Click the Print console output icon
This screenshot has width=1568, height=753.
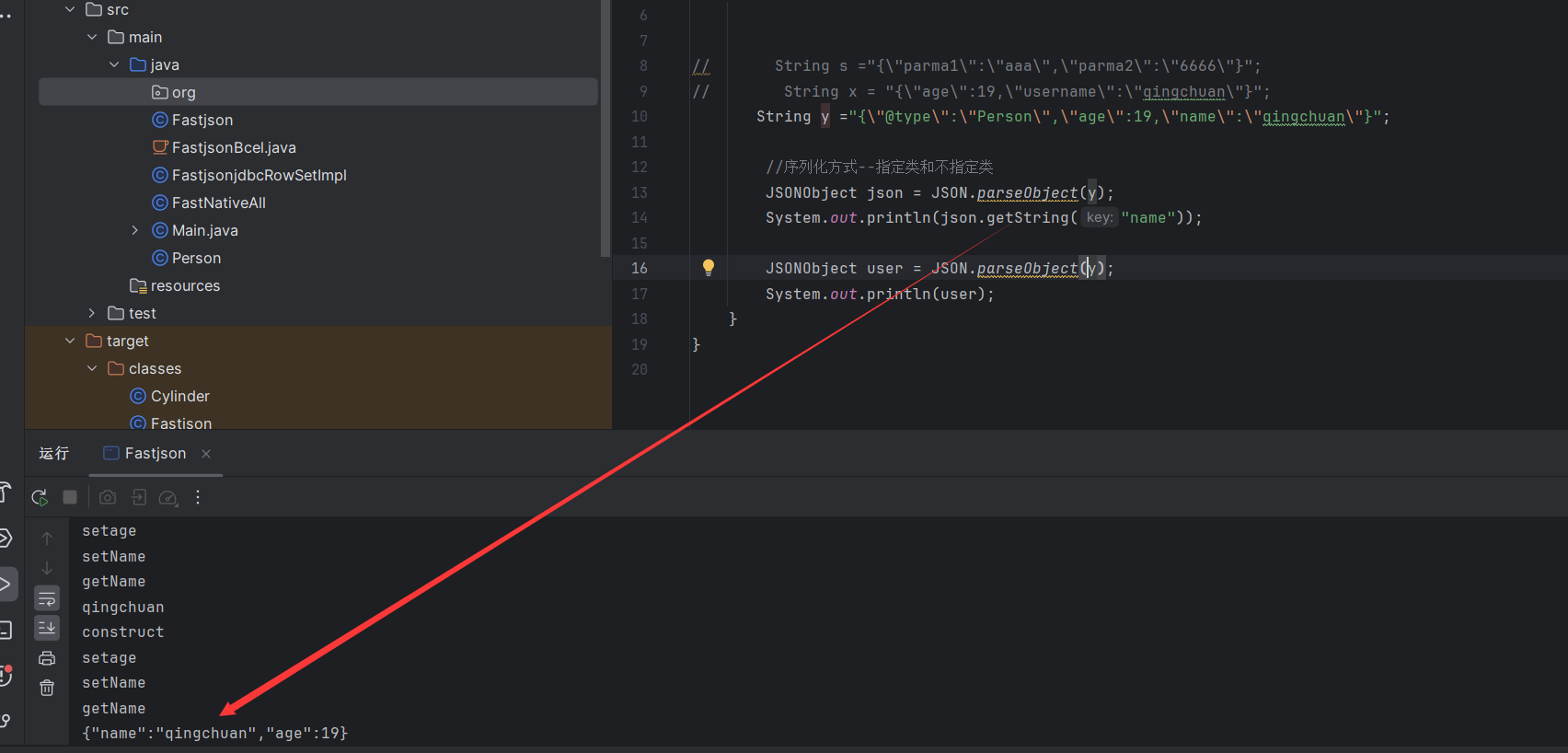[x=47, y=658]
